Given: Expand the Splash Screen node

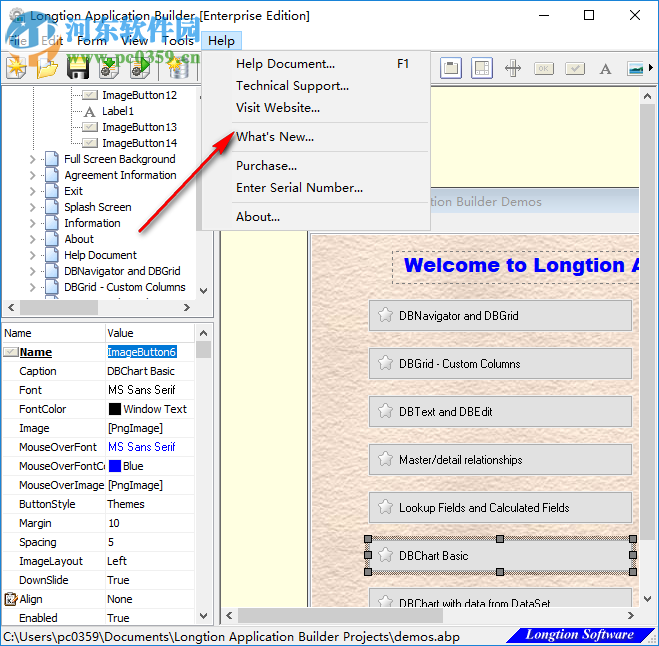Looking at the screenshot, I should click(x=33, y=207).
